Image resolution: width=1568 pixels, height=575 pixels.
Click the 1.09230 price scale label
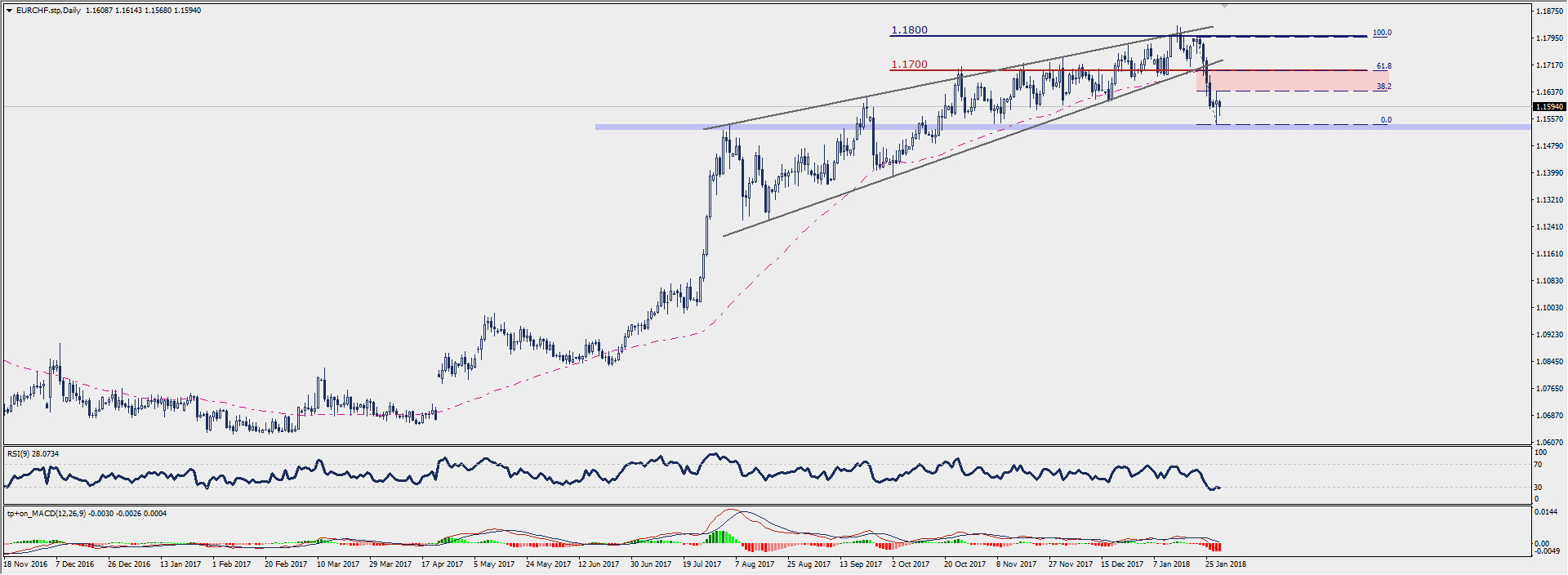[x=1549, y=335]
